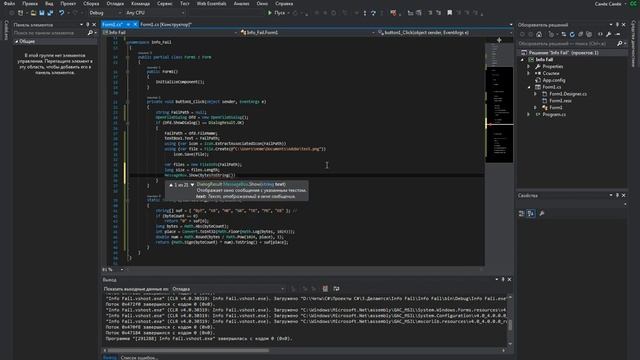The image size is (640, 360).
Task: Click the Solution Explorer Show All Files icon
Action: pyautogui.click(x=589, y=34)
